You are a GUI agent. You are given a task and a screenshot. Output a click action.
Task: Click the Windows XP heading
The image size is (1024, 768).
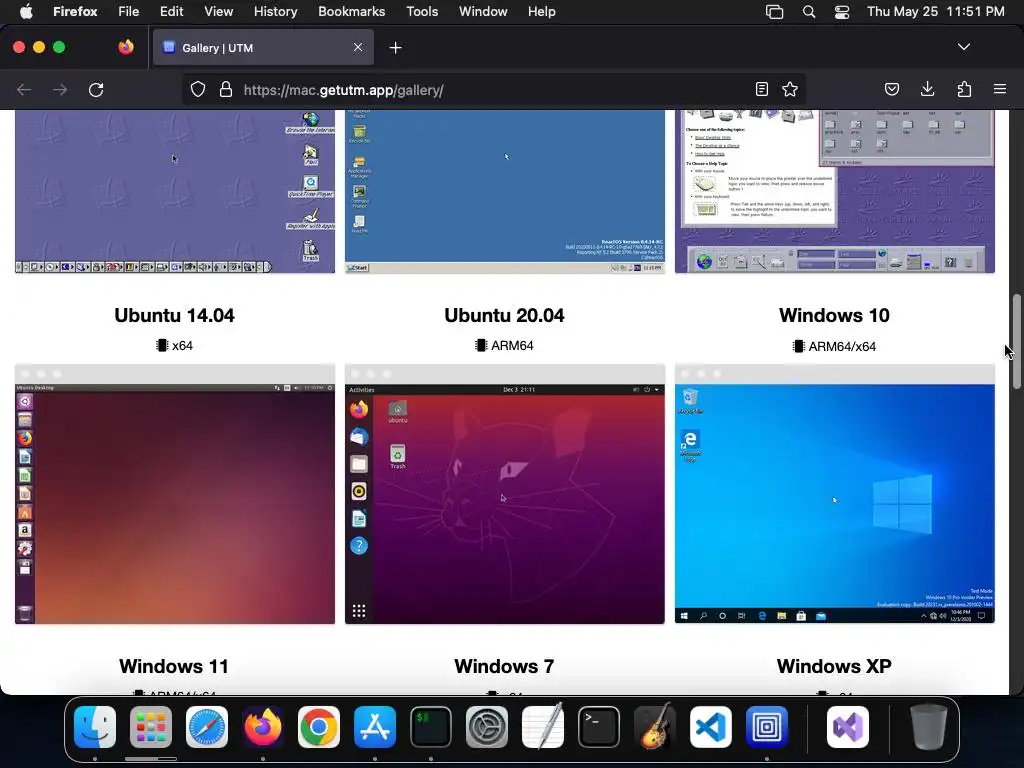835,666
